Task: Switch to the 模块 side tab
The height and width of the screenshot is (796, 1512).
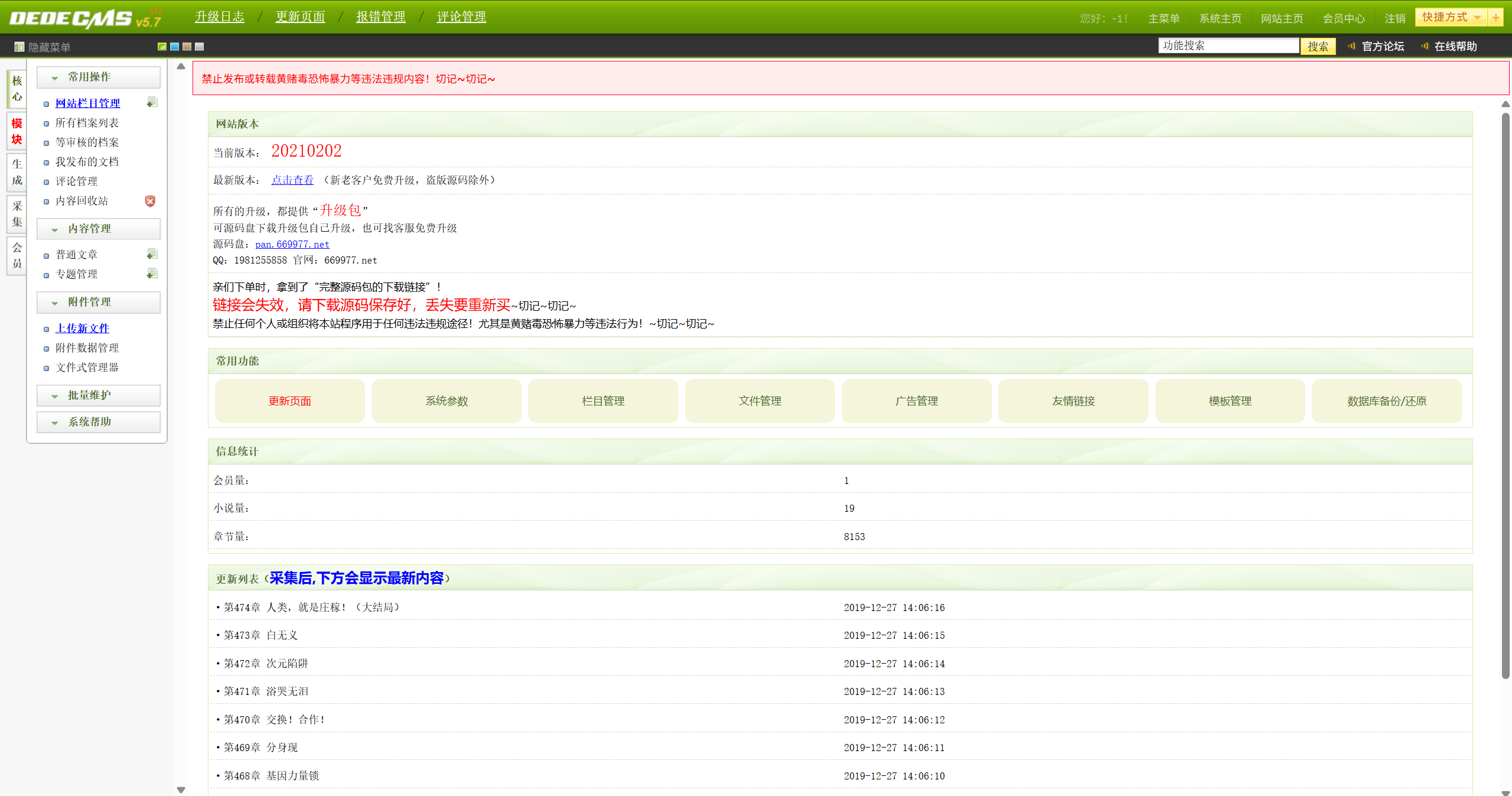Action: (17, 131)
